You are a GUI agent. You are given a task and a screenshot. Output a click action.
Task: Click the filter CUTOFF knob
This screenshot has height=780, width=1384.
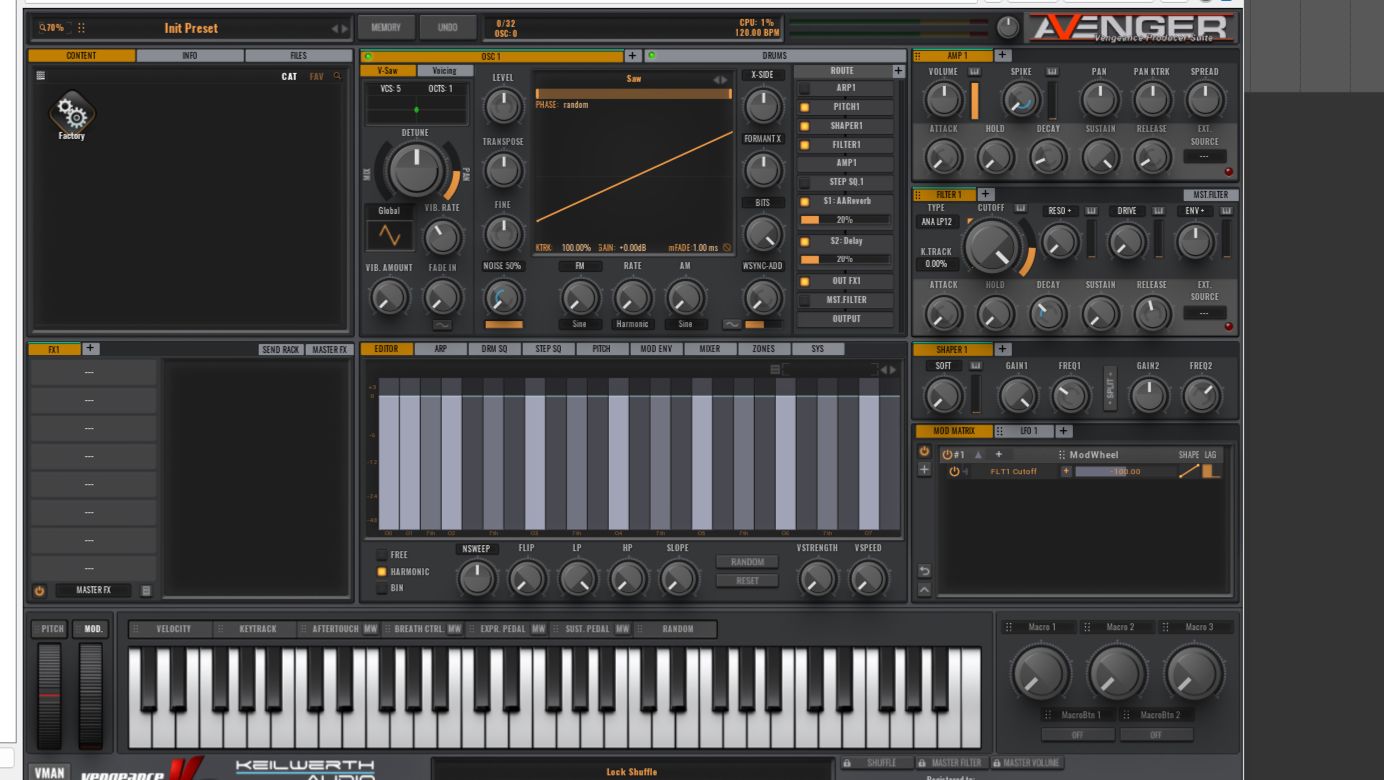tap(992, 246)
